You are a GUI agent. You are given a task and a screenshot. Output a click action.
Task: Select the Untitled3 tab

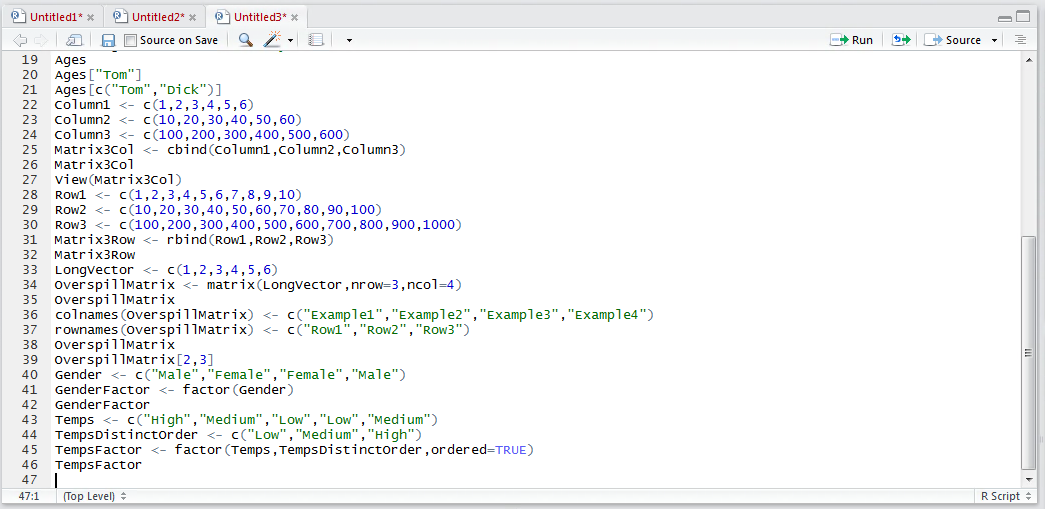[x=260, y=17]
